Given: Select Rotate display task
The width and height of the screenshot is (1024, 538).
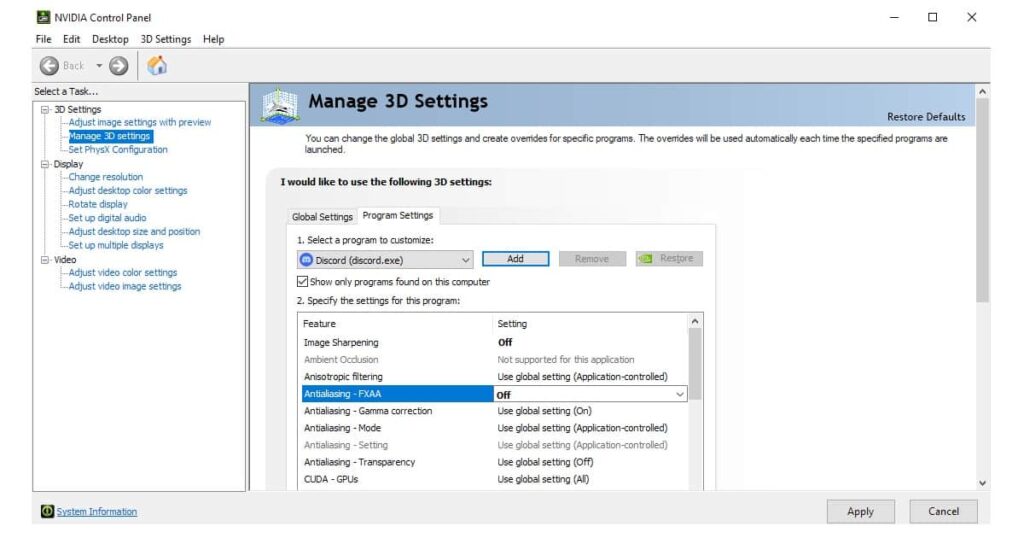Looking at the screenshot, I should click(x=98, y=204).
